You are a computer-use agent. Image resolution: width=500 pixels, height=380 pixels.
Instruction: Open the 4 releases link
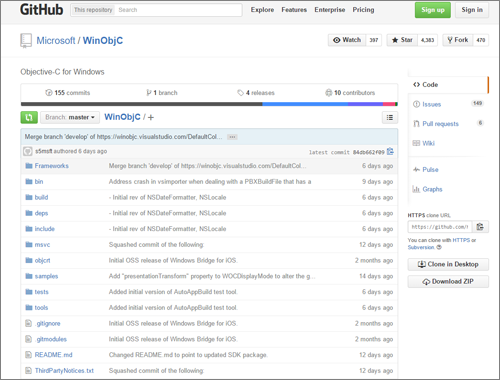click(256, 93)
